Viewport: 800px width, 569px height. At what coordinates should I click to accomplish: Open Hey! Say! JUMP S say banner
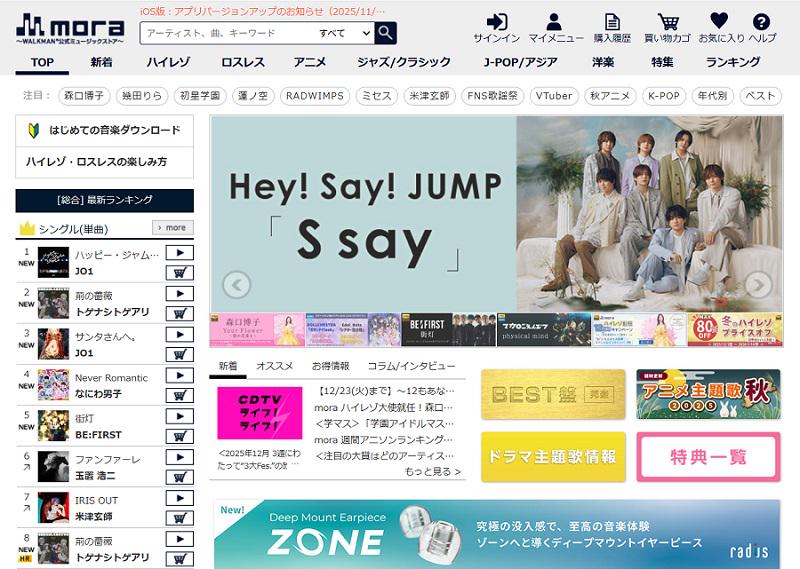pos(496,214)
